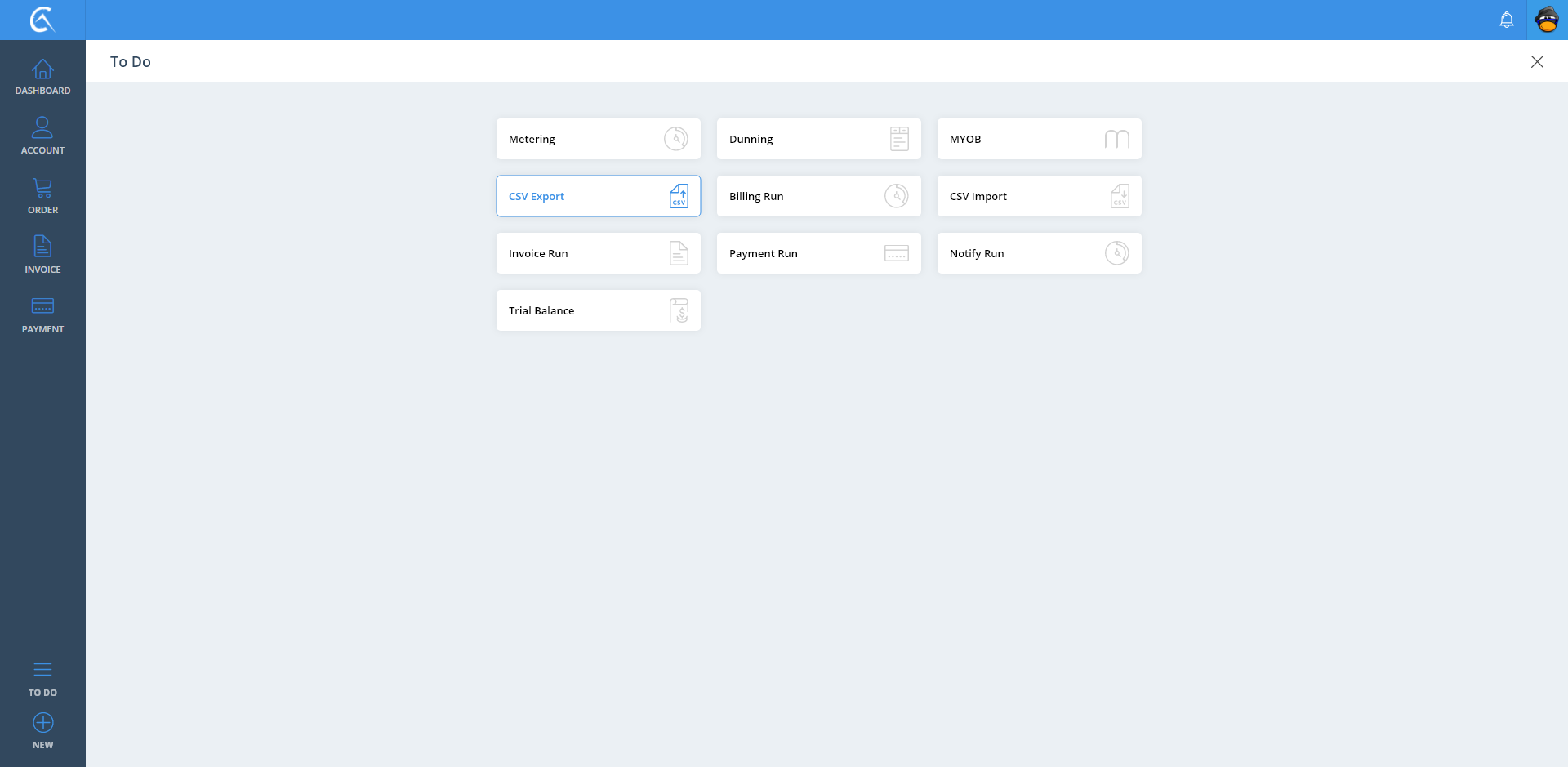1568x767 pixels.
Task: Click the app logo in top-left corner
Action: [42, 20]
